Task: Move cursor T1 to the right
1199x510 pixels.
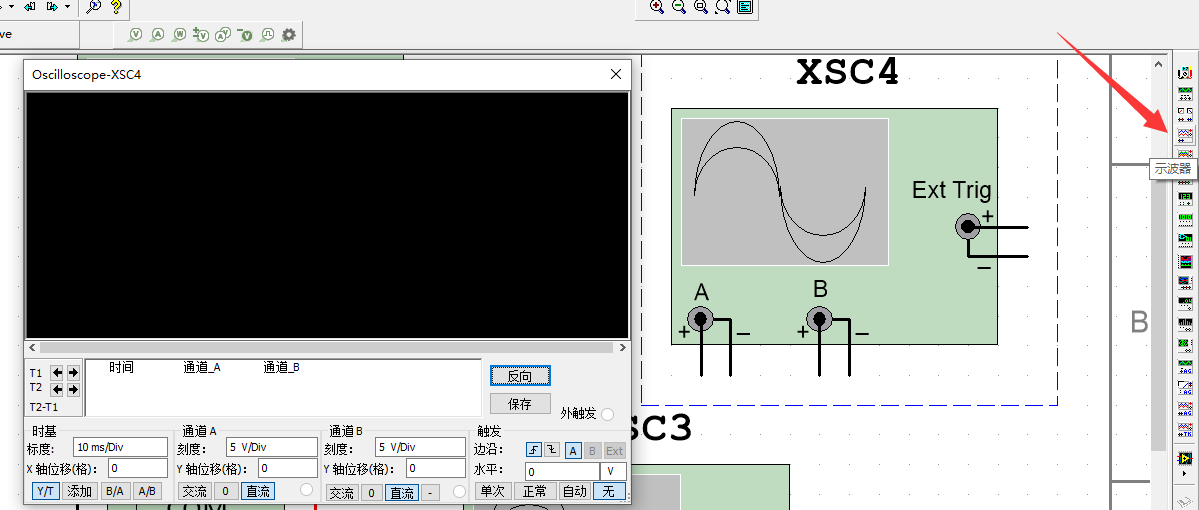Action: pos(73,373)
